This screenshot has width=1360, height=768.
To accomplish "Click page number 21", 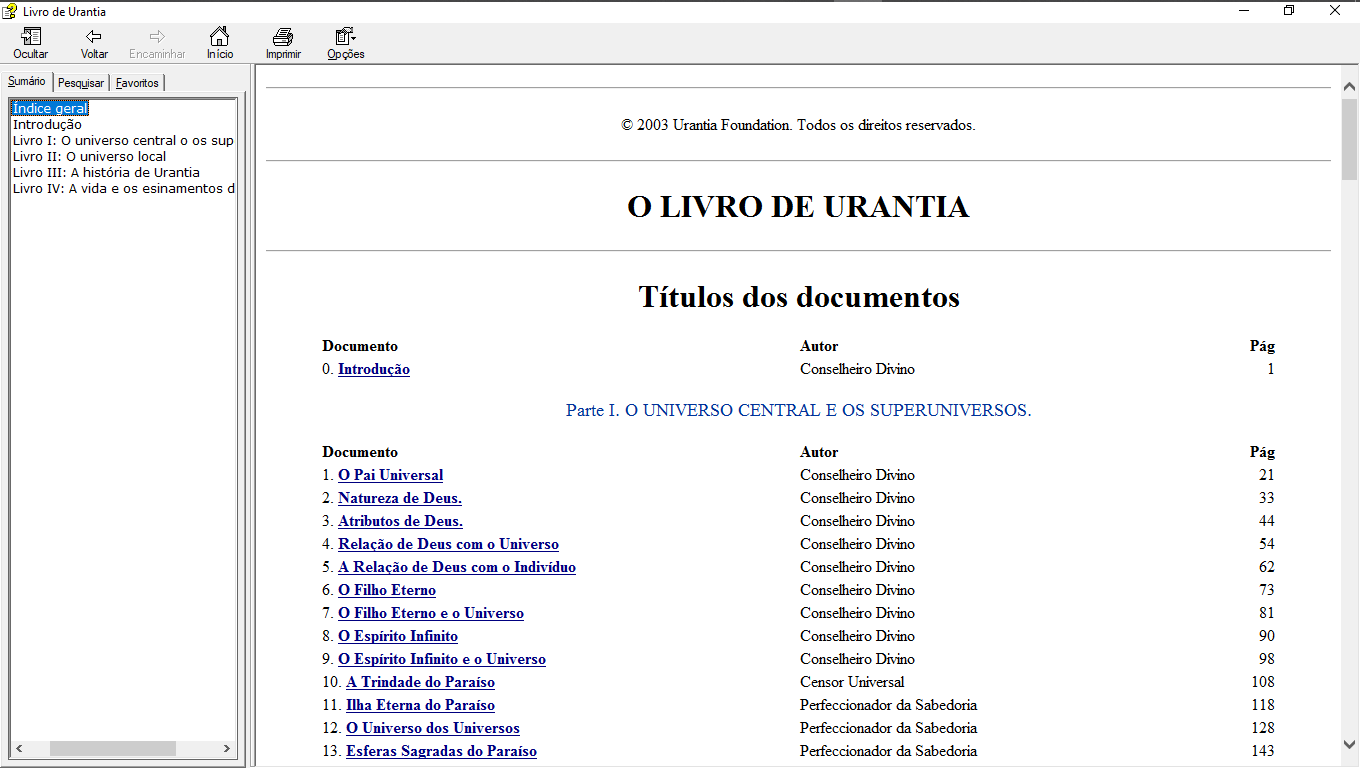I will pyautogui.click(x=1267, y=475).
